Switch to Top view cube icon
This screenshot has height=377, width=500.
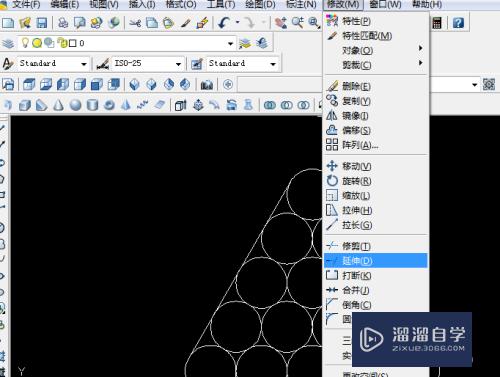[29, 85]
